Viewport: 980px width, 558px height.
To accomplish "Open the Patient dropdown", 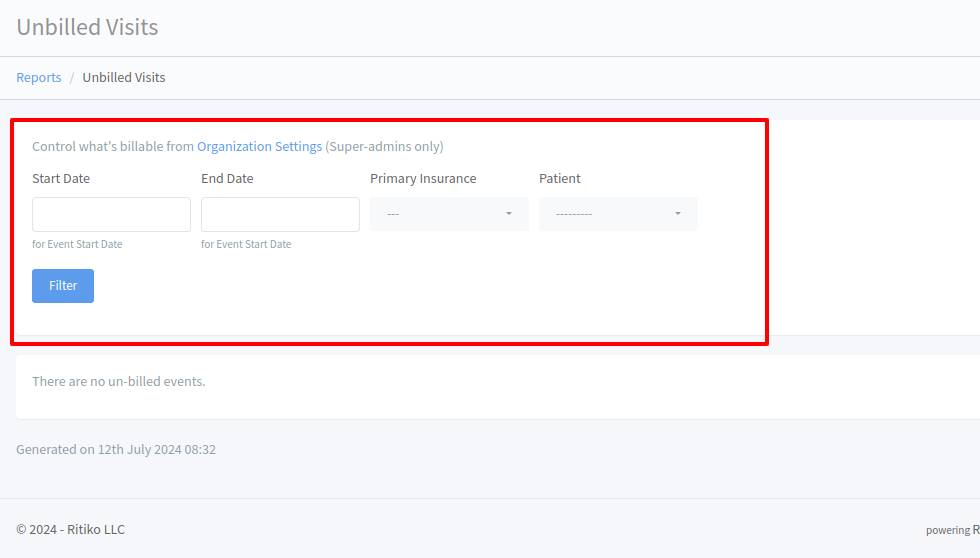I will pos(618,214).
